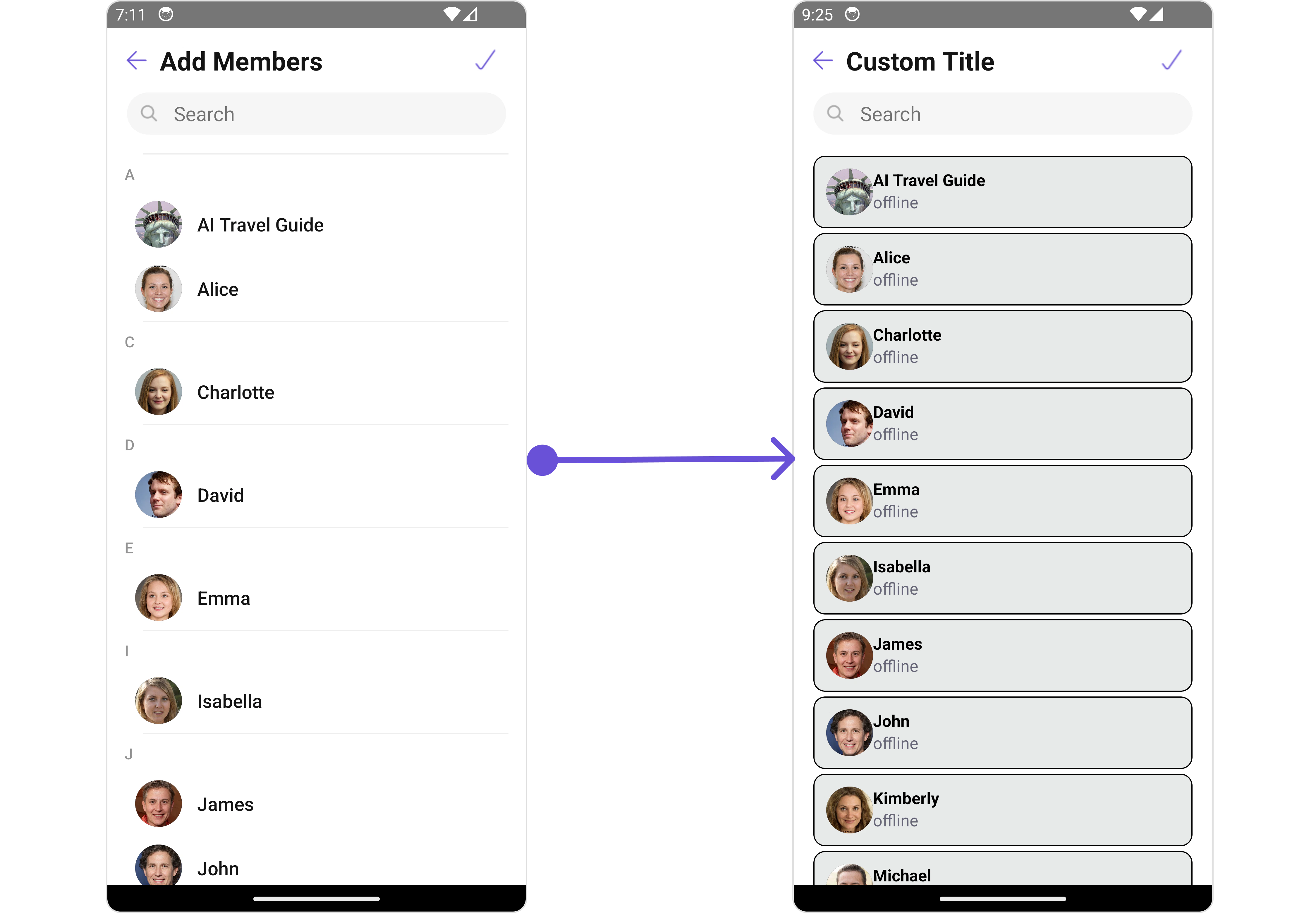Tap David's avatar in Custom Title list

point(849,424)
